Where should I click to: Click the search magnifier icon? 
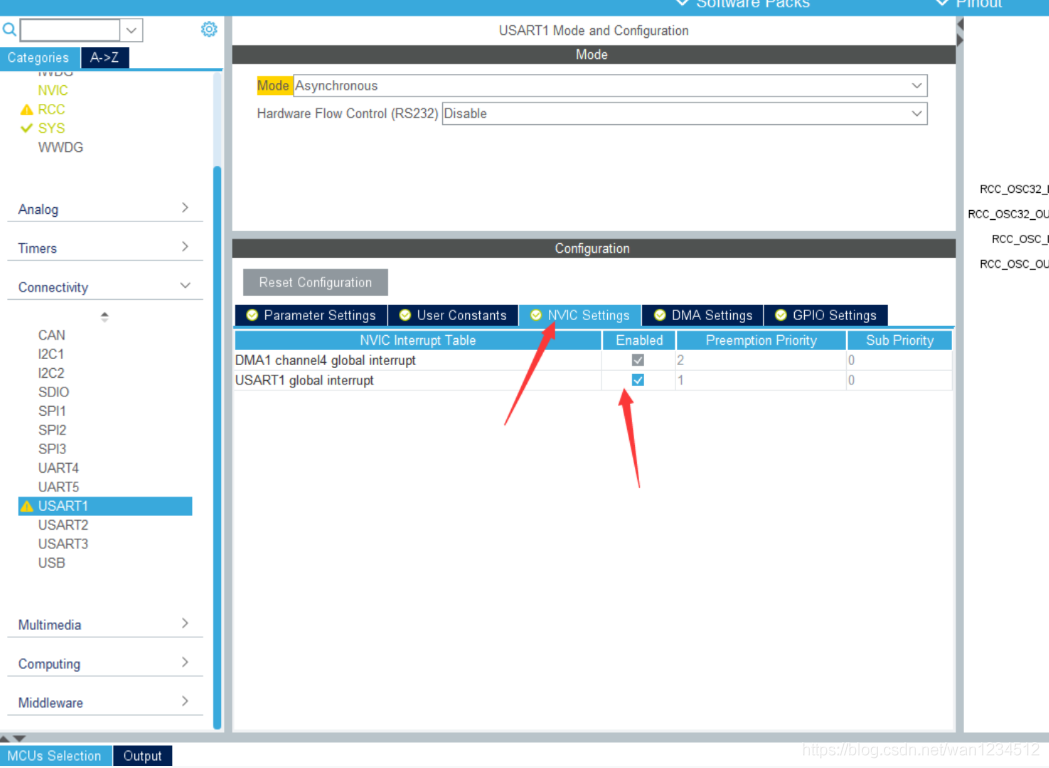(9, 30)
